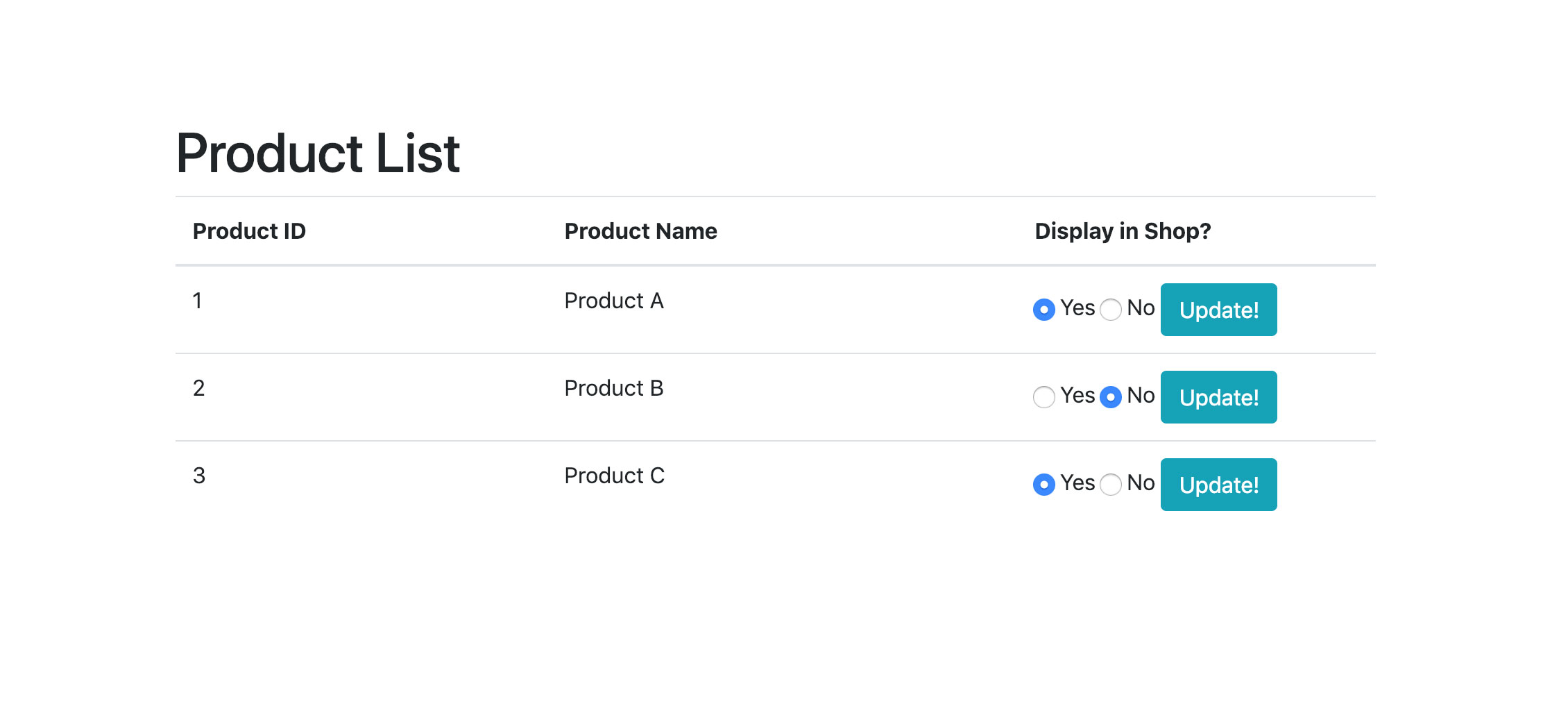Select the No radio circle for Product A
The image size is (1568, 704).
click(x=1110, y=309)
